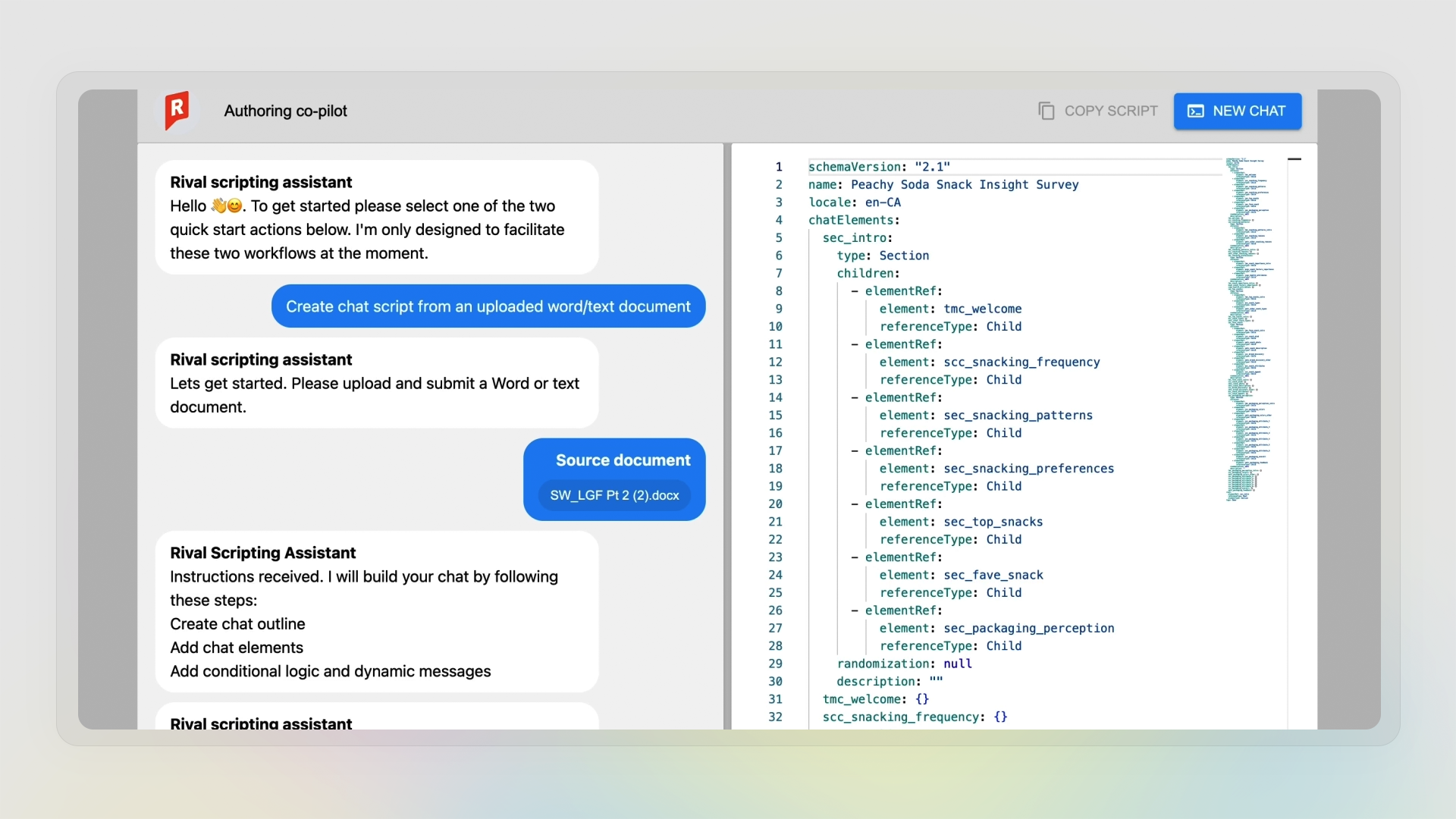Click the Source document message bubble heading
The height and width of the screenshot is (819, 1456).
click(x=623, y=460)
